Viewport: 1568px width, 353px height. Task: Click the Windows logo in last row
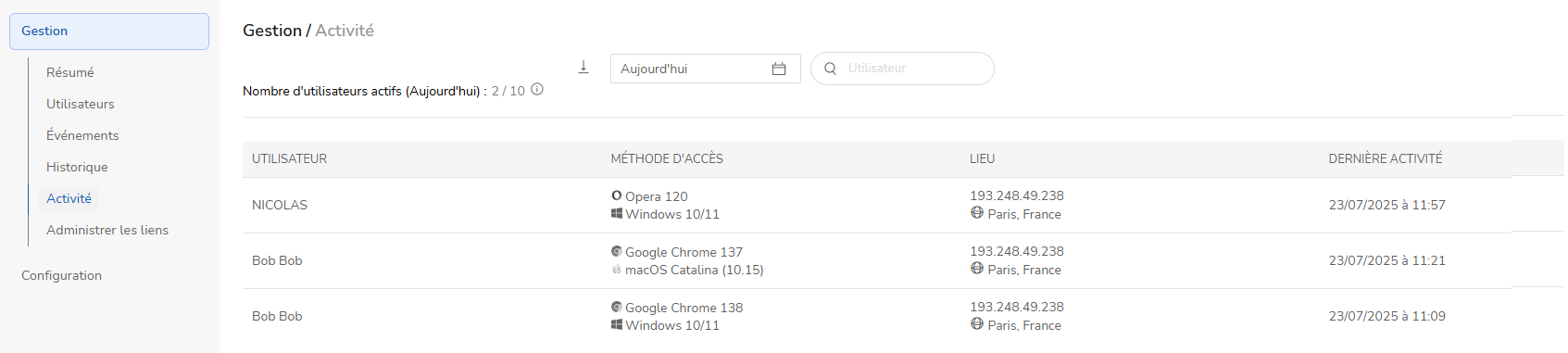pos(617,324)
